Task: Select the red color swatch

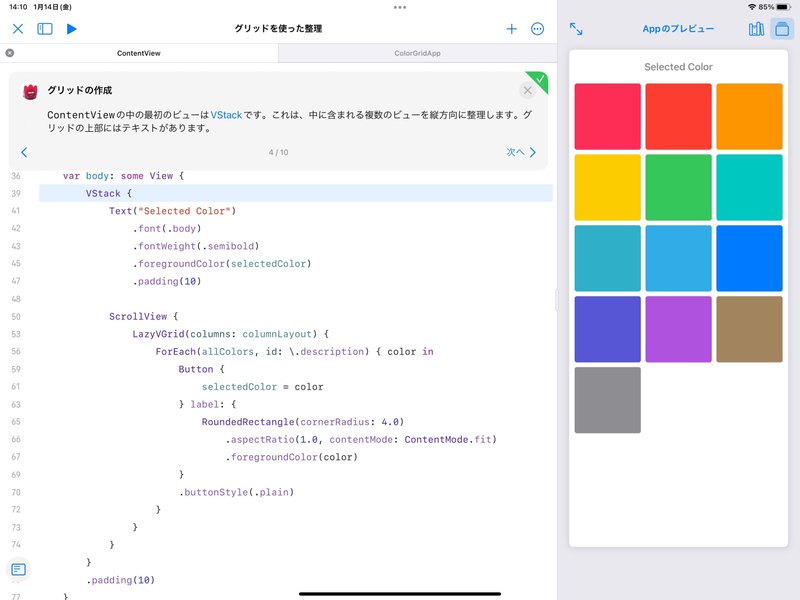Action: click(x=678, y=116)
